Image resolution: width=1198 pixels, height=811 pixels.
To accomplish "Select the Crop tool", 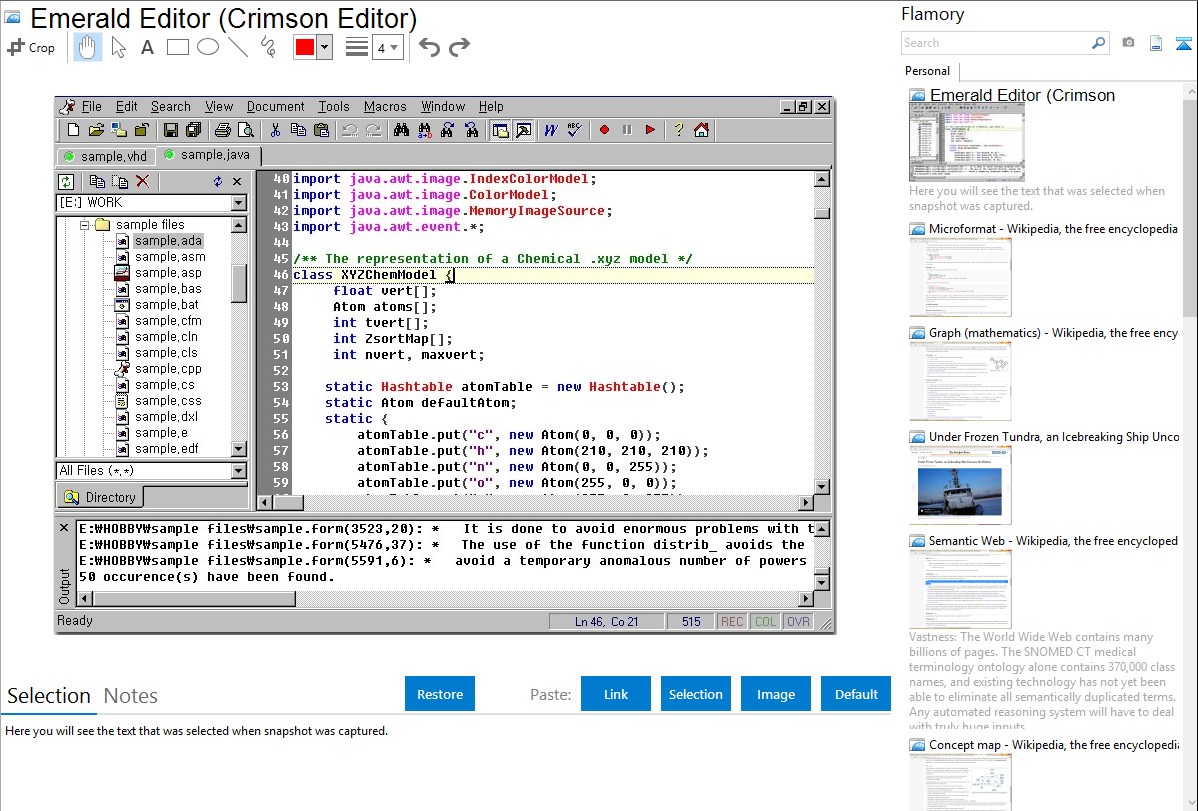I will [x=31, y=47].
